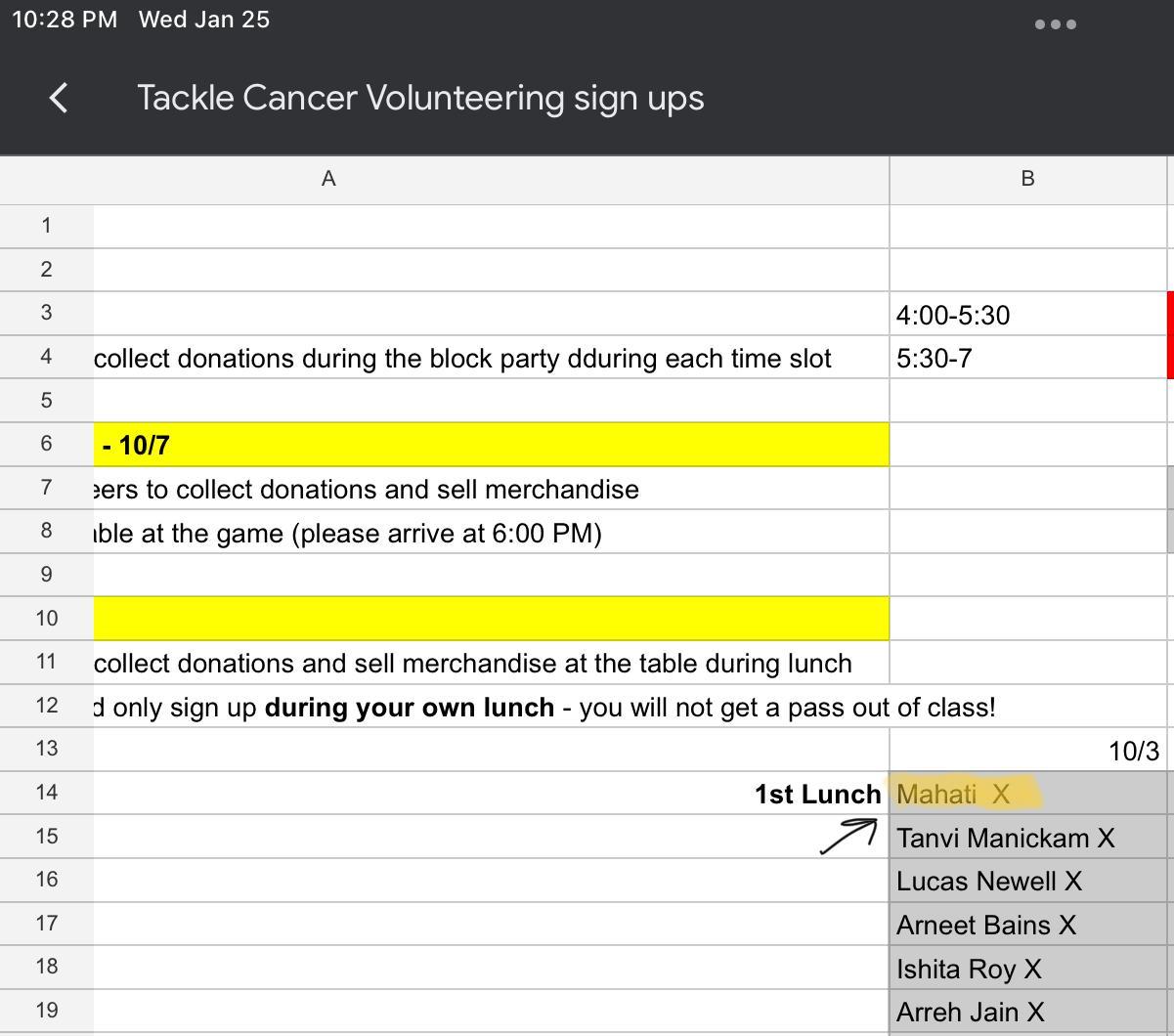Select row 14 header

(46, 793)
